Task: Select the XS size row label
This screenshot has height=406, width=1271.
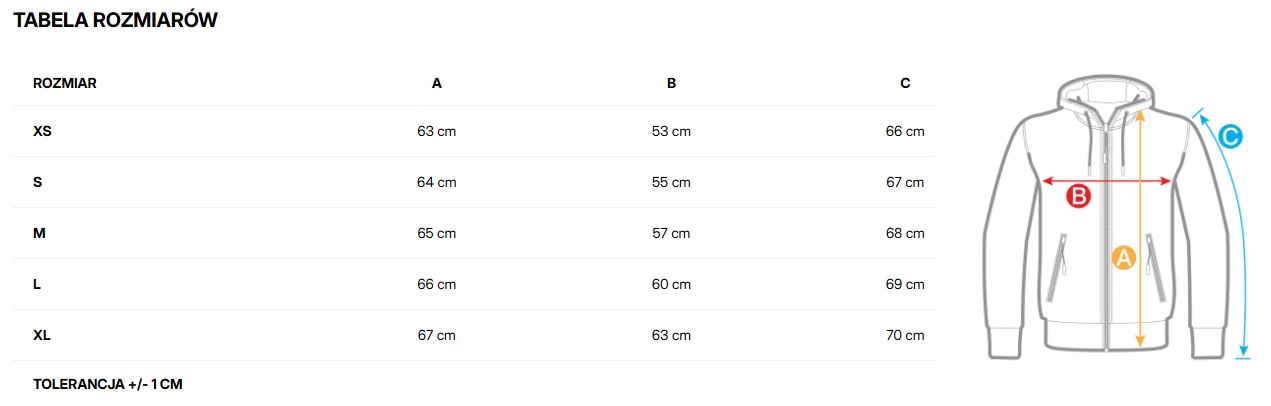Action: click(x=42, y=131)
